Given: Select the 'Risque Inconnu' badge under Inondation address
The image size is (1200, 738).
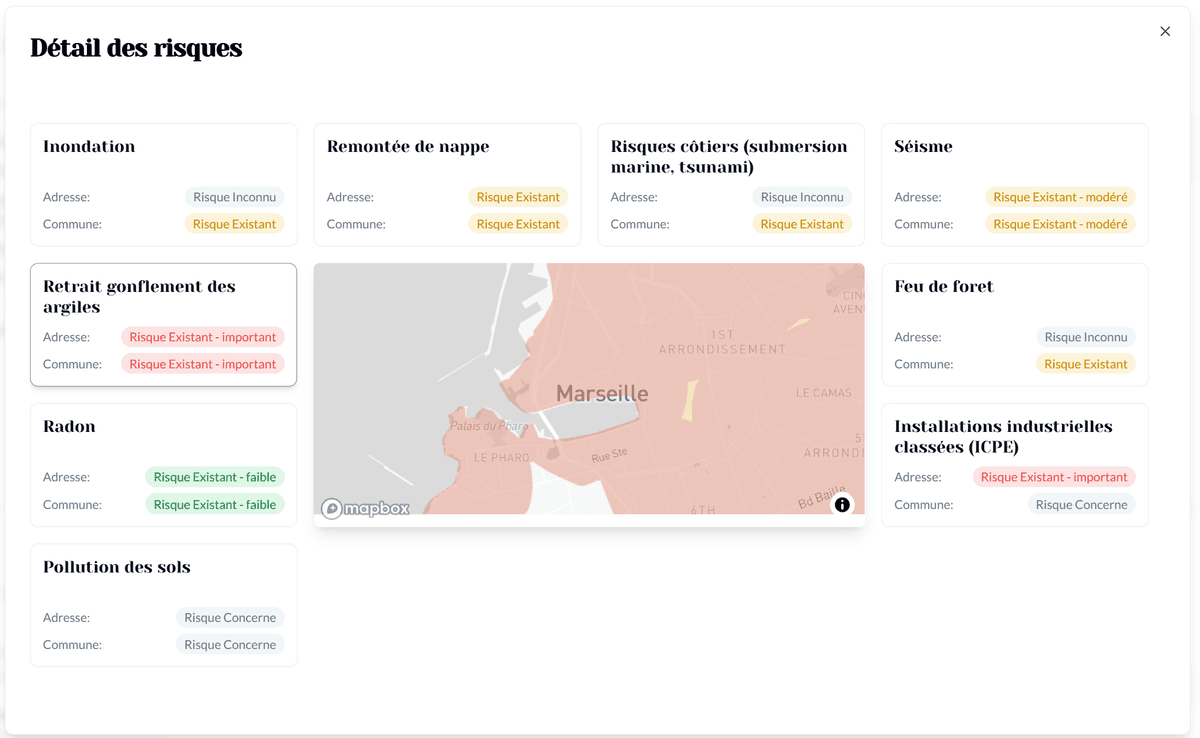Looking at the screenshot, I should (x=235, y=197).
